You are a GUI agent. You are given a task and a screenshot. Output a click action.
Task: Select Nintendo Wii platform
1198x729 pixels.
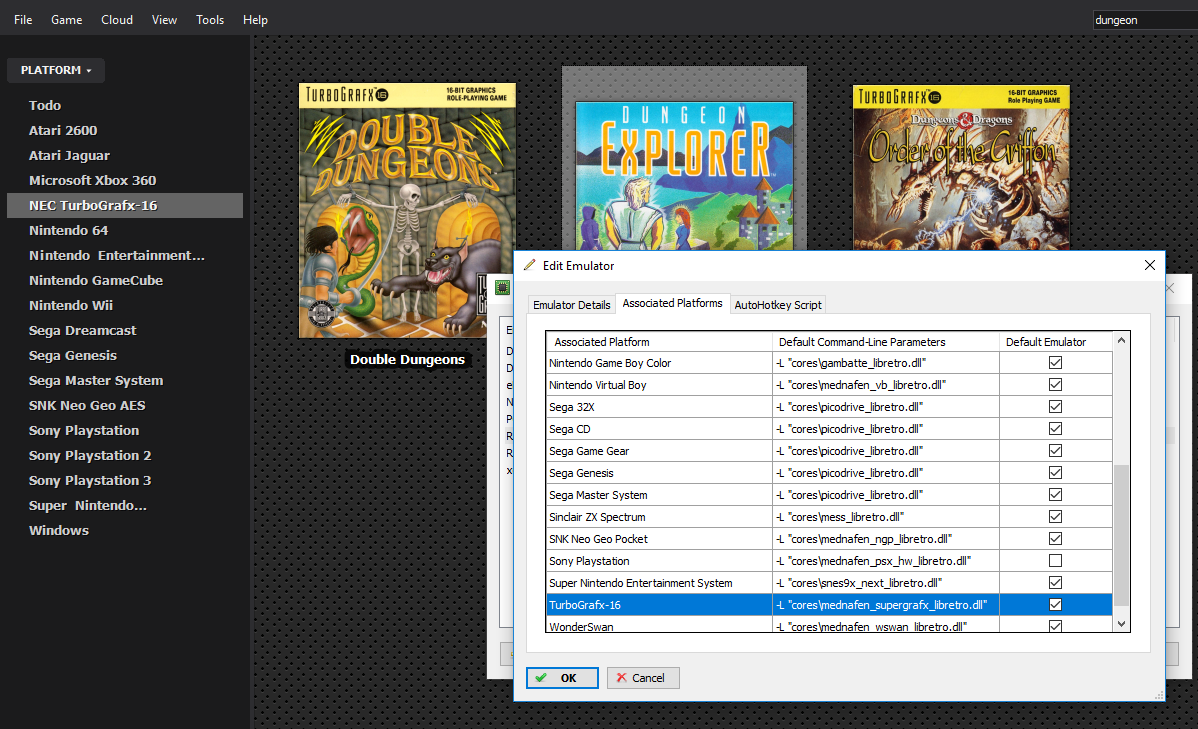tap(71, 306)
